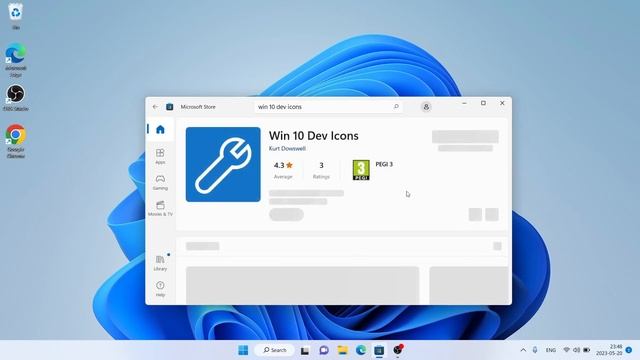Maximize the Microsoft Store window
The image size is (640, 360).
click(483, 103)
